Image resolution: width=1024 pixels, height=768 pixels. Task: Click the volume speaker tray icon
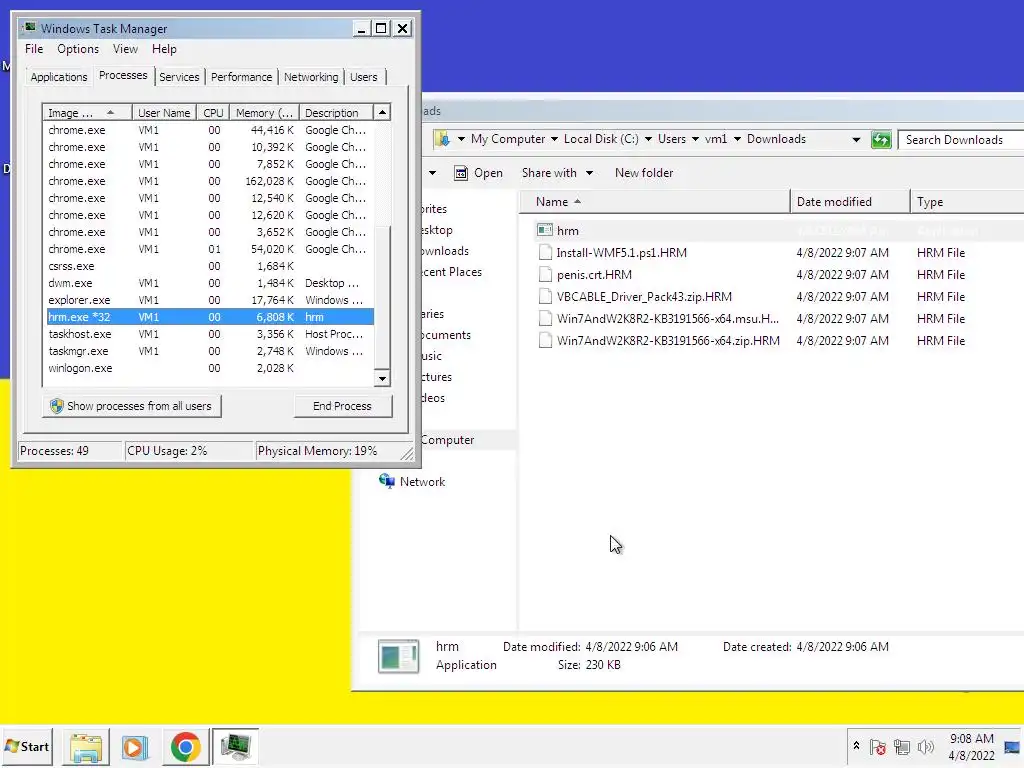925,746
